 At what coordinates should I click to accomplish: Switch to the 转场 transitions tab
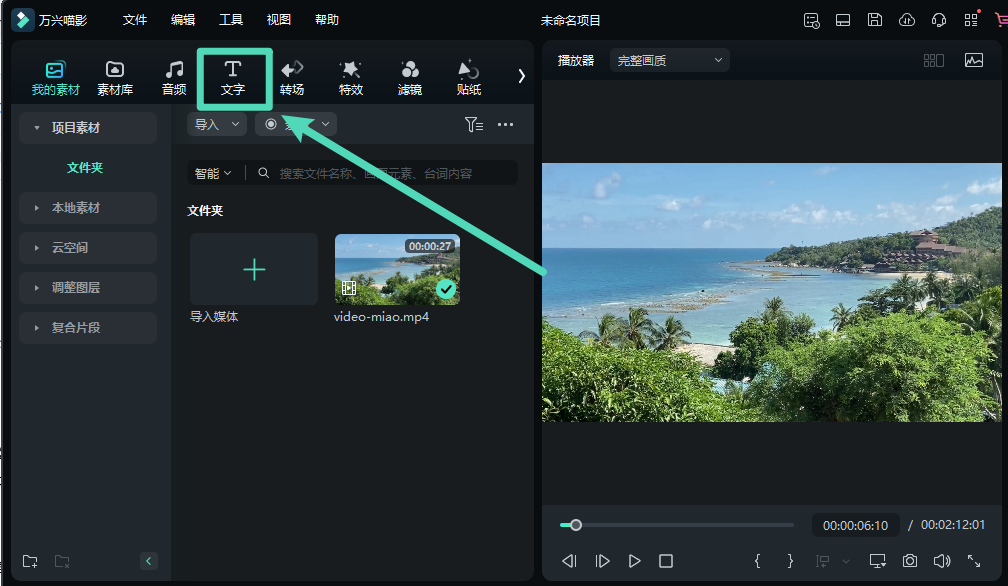(x=292, y=78)
